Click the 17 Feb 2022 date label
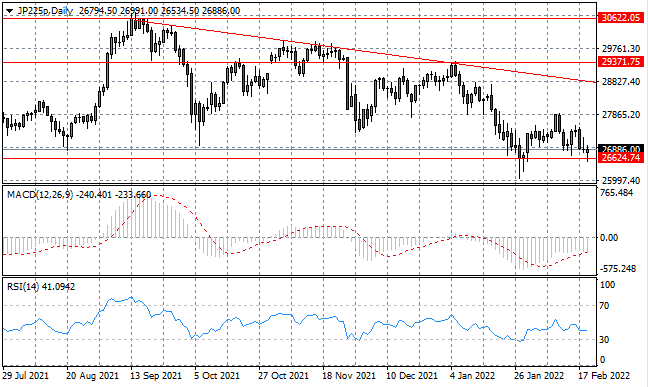This screenshot has width=648, height=387. pyautogui.click(x=604, y=375)
